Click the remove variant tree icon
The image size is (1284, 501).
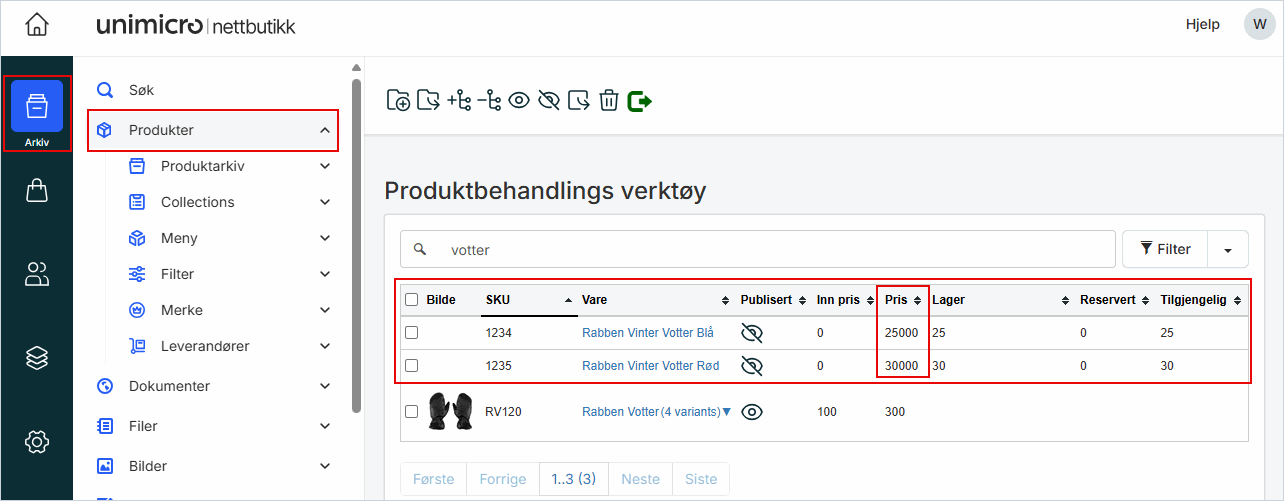(x=488, y=100)
